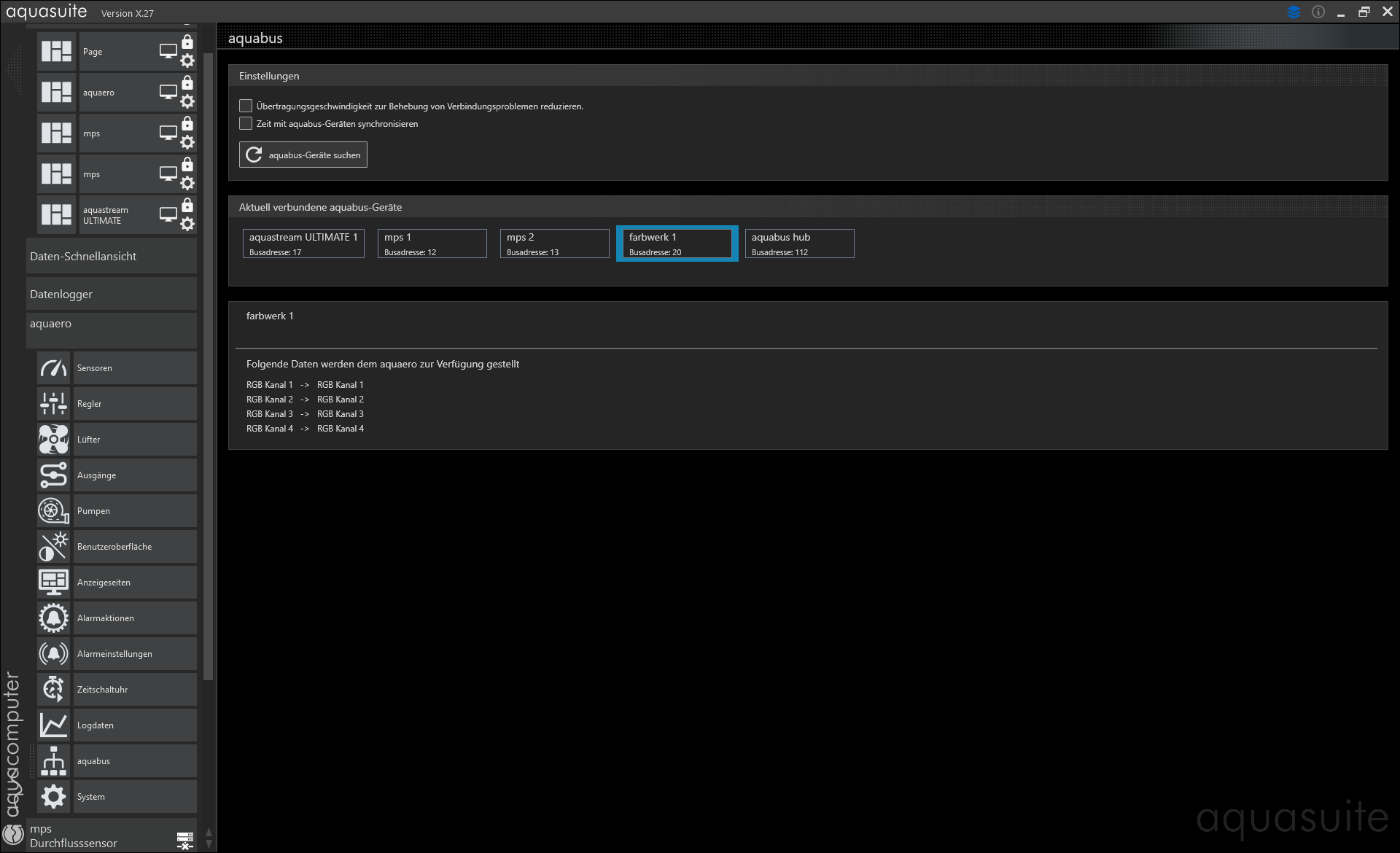Click the info icon in title bar

click(x=1318, y=12)
